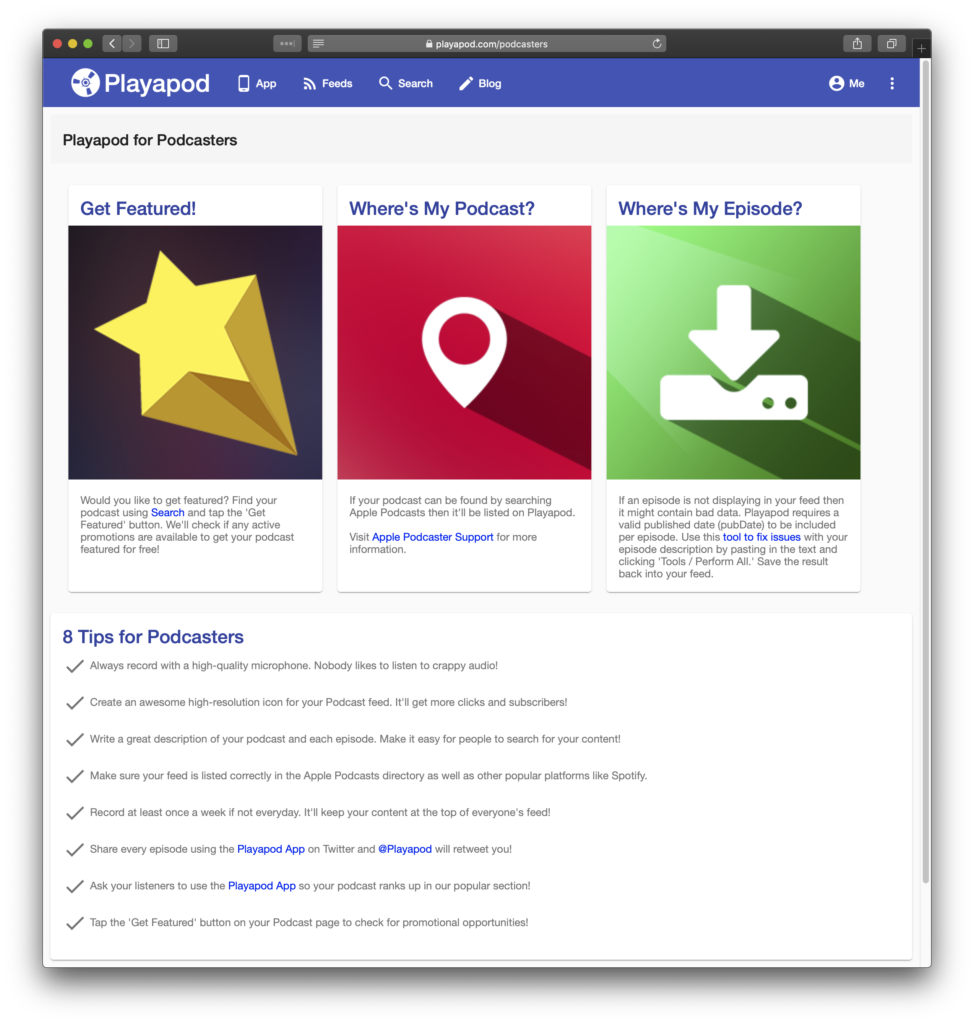
Task: Click the playapod.com/podcasters address bar
Action: click(x=487, y=44)
